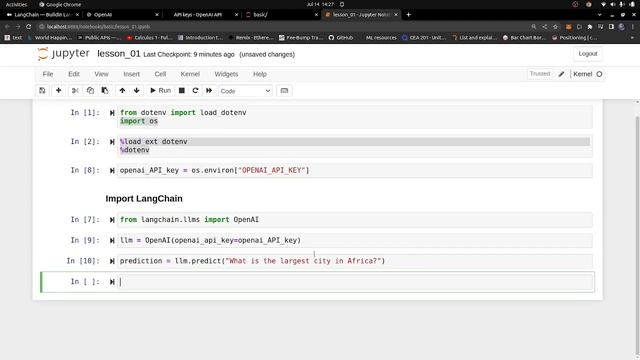Viewport: 640px width, 360px height.
Task: Click into the empty code cell
Action: (355, 282)
